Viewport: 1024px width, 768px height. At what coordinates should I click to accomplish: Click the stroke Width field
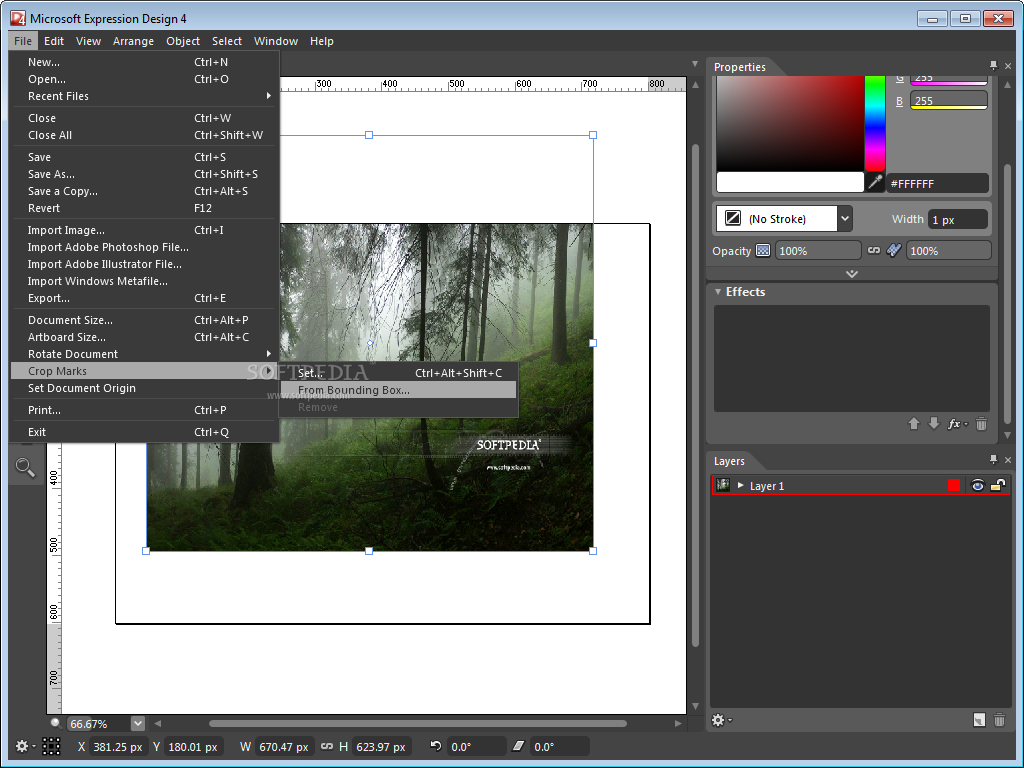coord(957,219)
